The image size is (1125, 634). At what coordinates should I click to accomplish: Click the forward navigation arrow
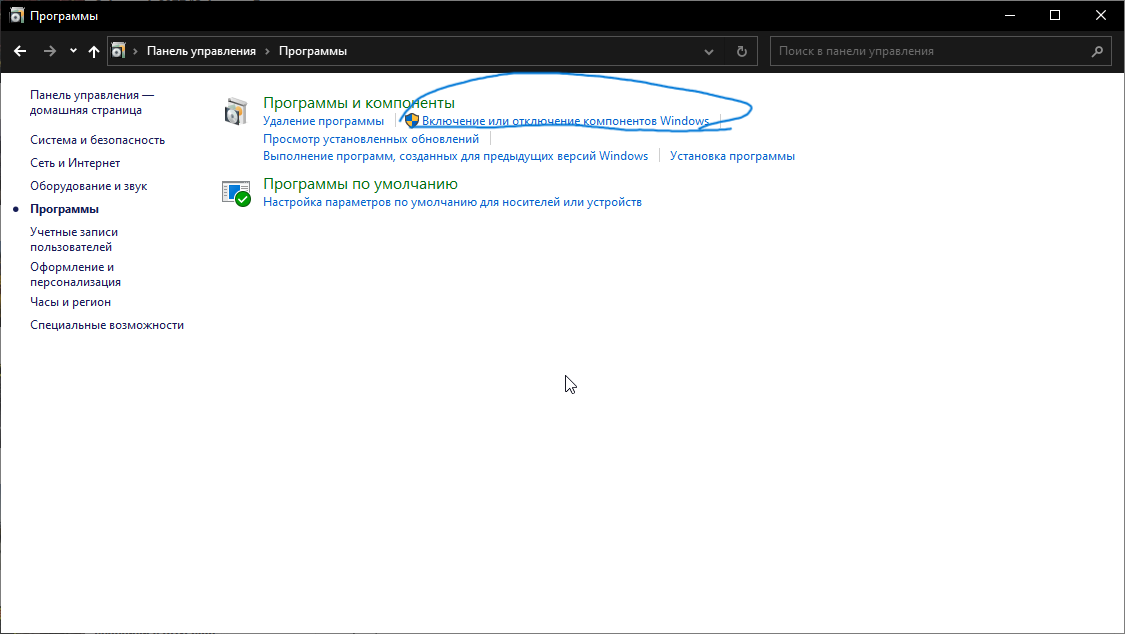pos(50,51)
